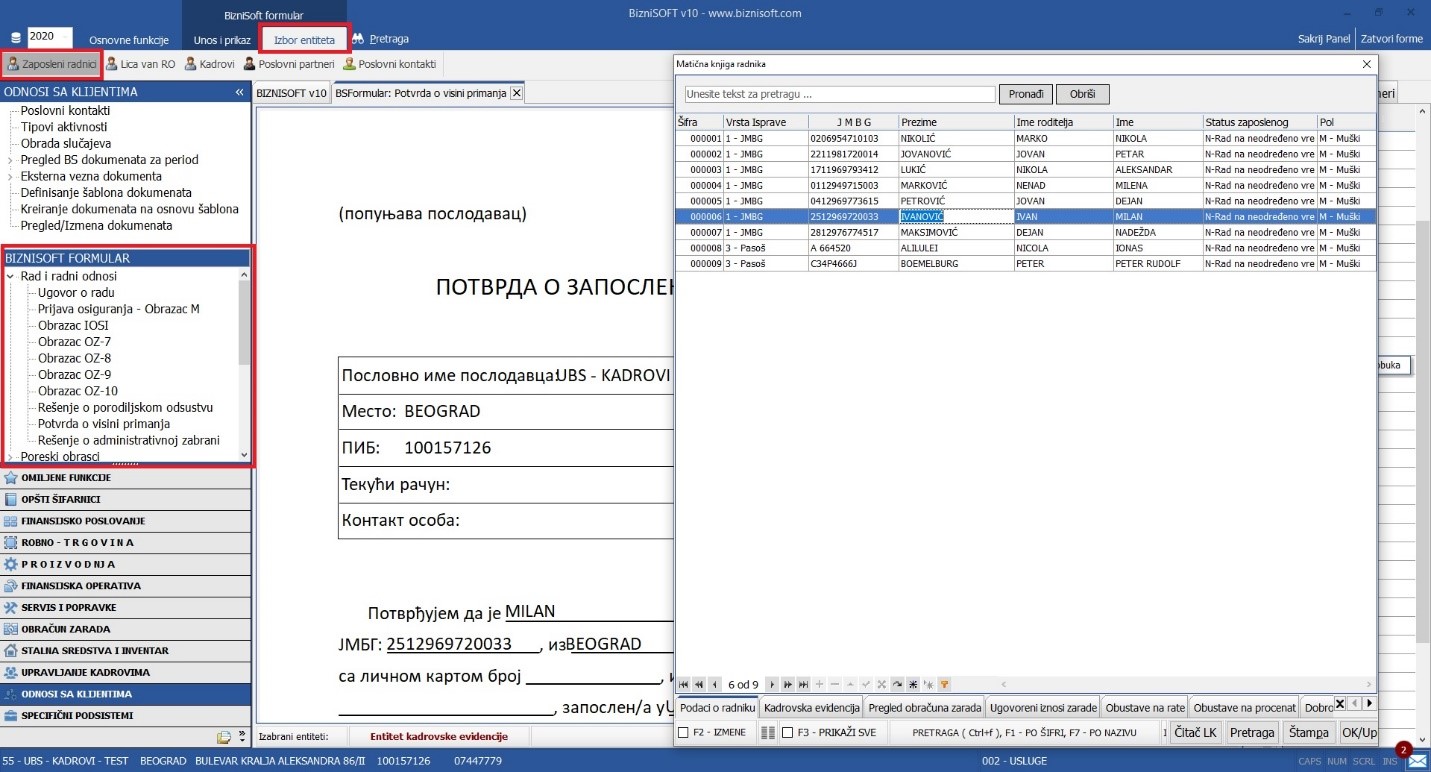Image resolution: width=1431 pixels, height=772 pixels.
Task: Click Sakrij Panel link
Action: coord(1324,40)
